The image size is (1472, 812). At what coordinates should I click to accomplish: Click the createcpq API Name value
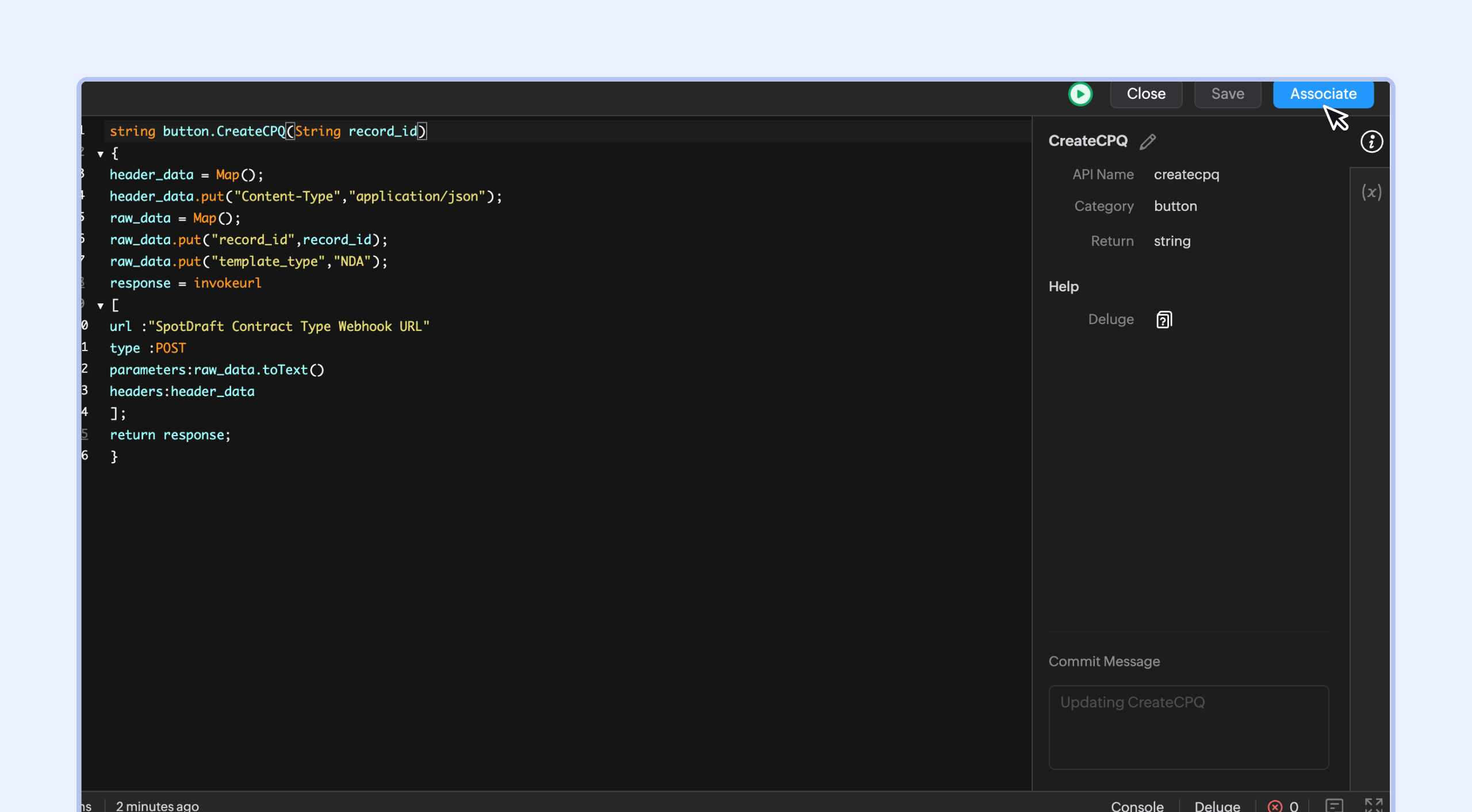pyautogui.click(x=1186, y=175)
